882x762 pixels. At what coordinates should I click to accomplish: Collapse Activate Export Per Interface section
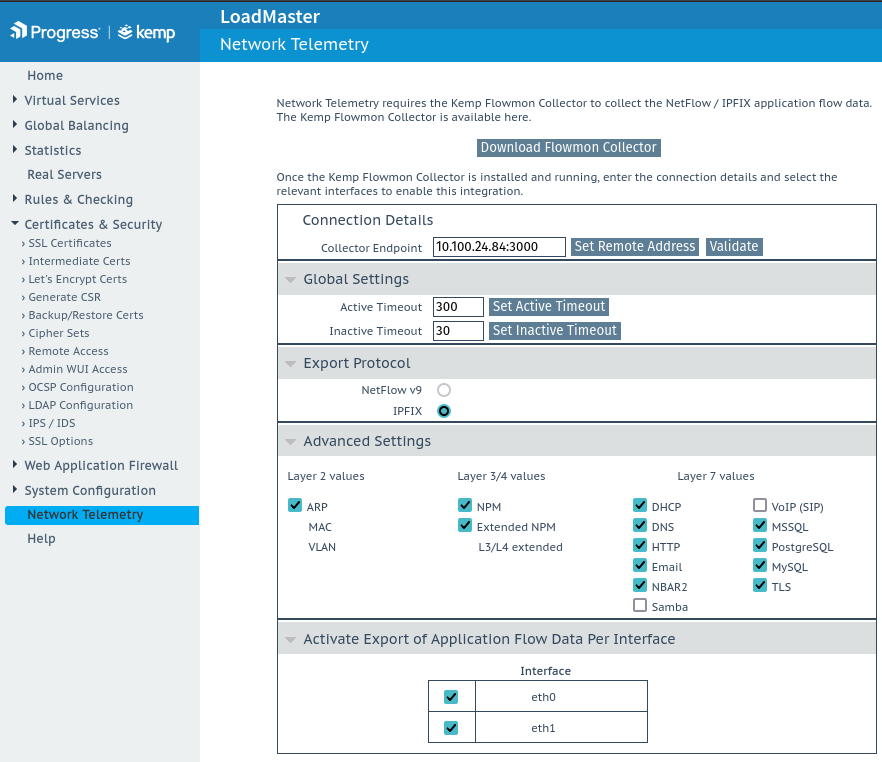(290, 640)
